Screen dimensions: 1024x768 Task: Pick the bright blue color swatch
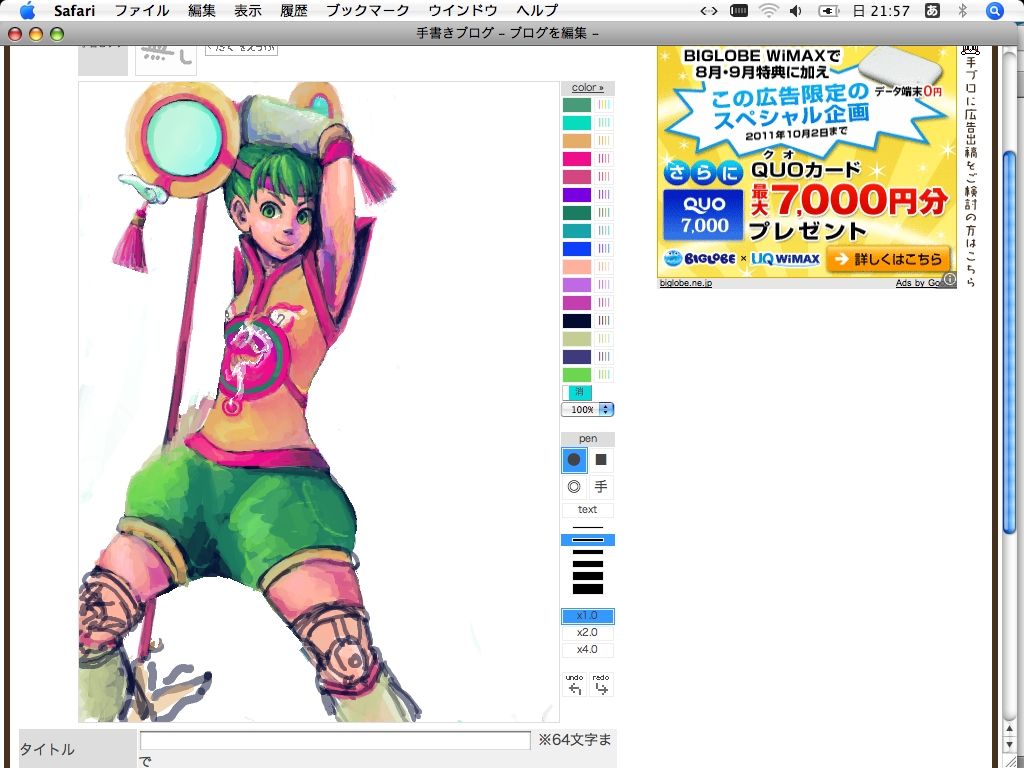[x=577, y=249]
